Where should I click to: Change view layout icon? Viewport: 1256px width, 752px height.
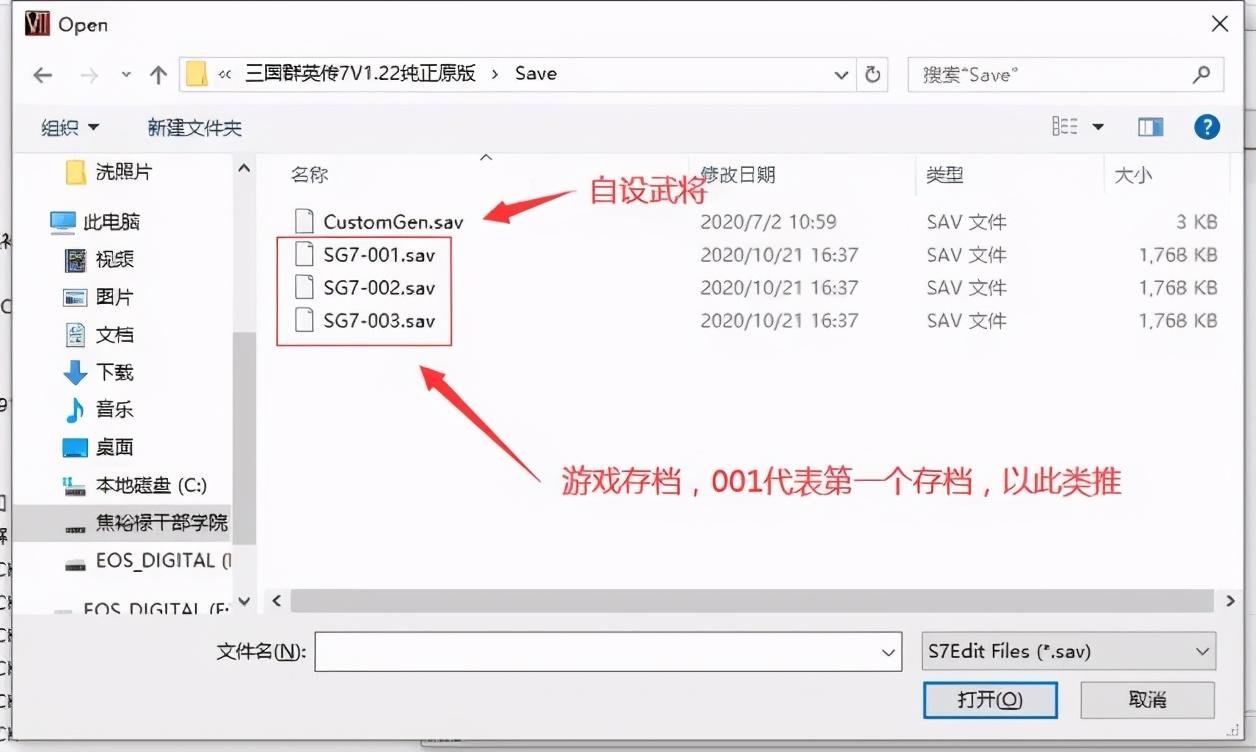tap(1065, 126)
